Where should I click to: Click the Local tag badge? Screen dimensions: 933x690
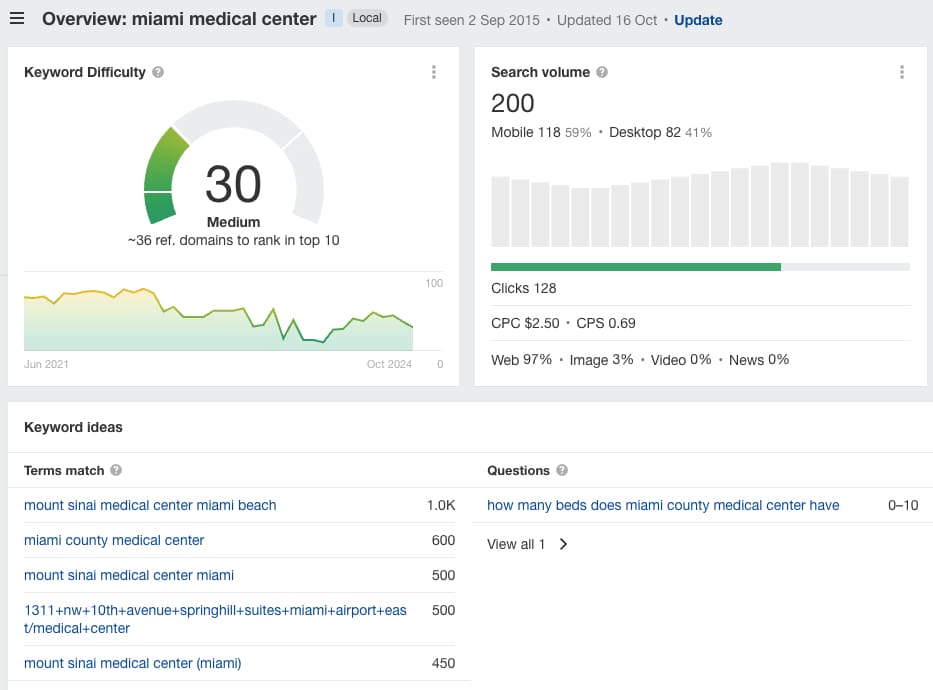[x=367, y=18]
